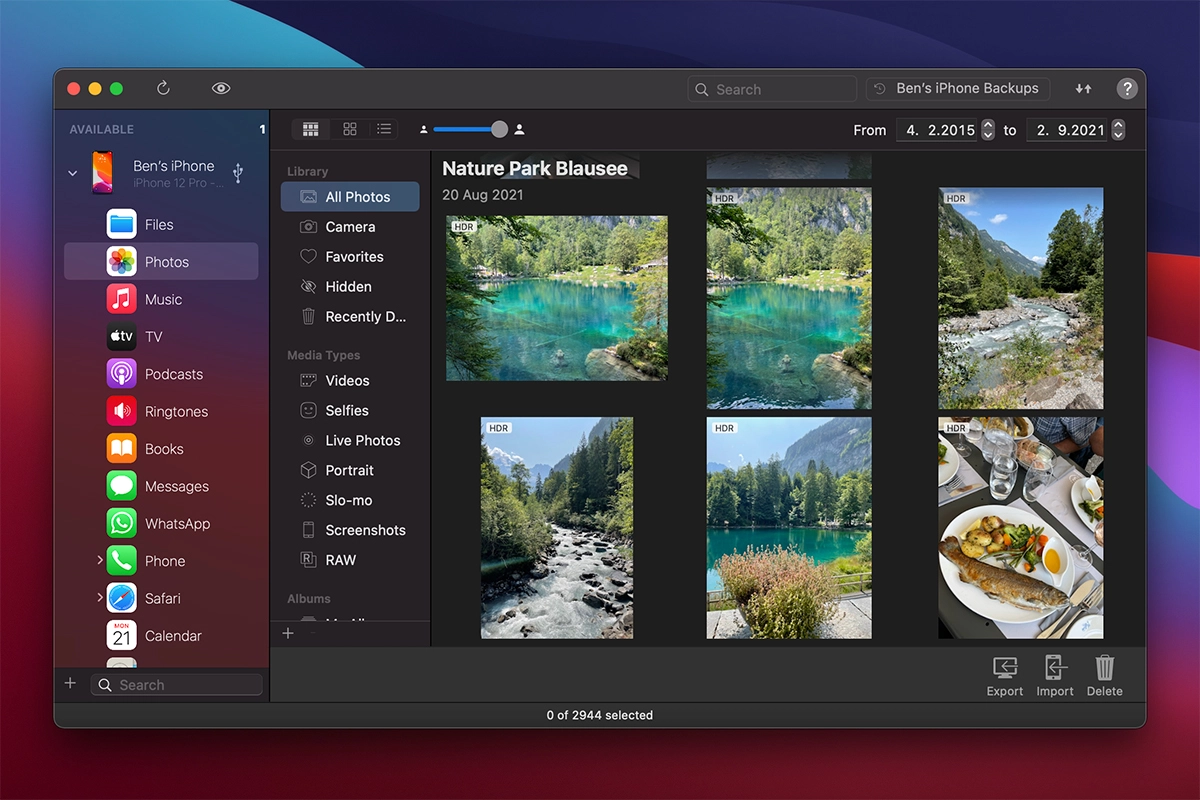Open the transfers arrows icon
This screenshot has height=800, width=1200.
pos(1083,88)
